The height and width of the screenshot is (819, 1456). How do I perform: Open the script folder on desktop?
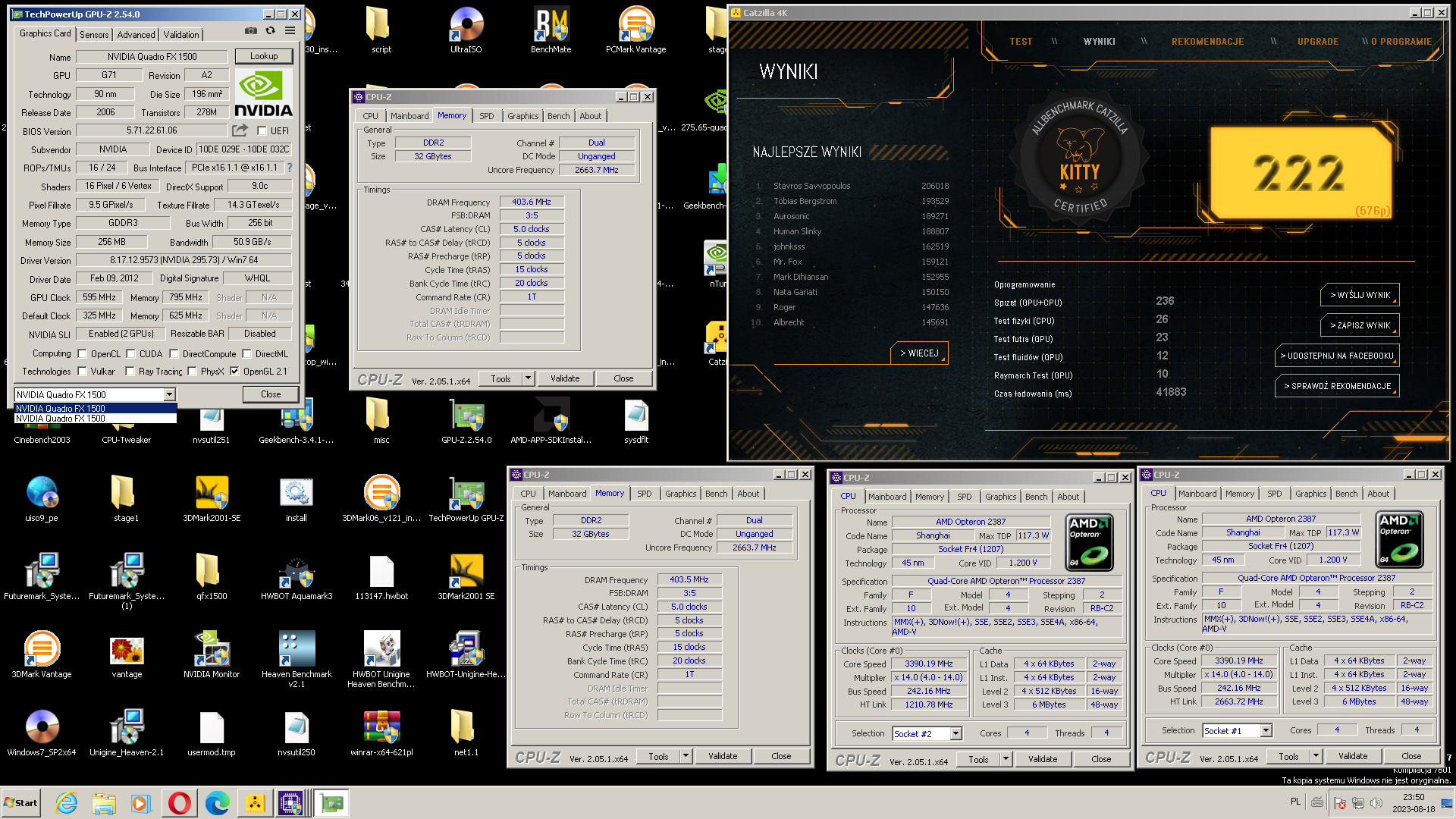(381, 30)
